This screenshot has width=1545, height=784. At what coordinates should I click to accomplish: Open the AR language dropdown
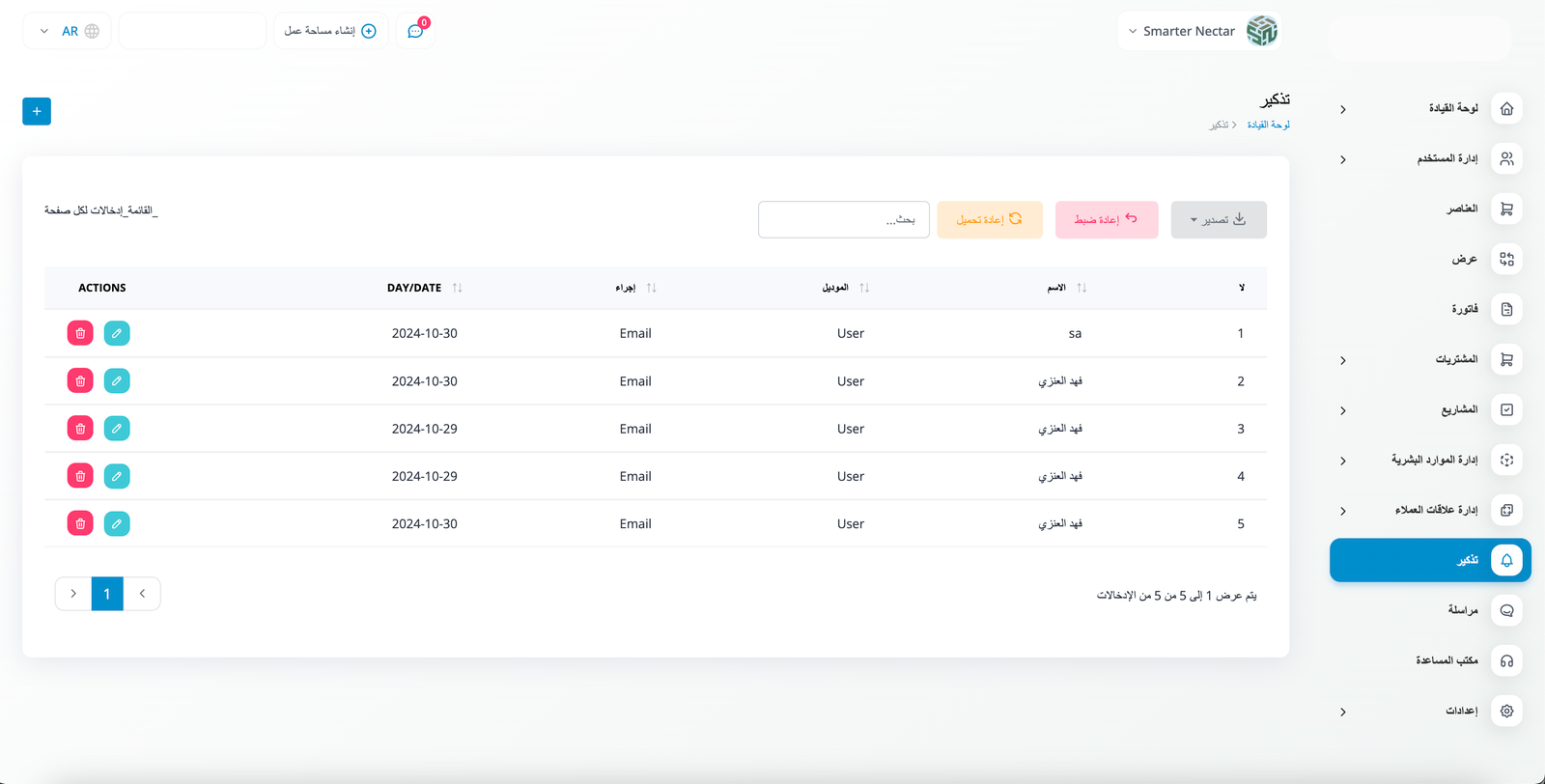67,31
